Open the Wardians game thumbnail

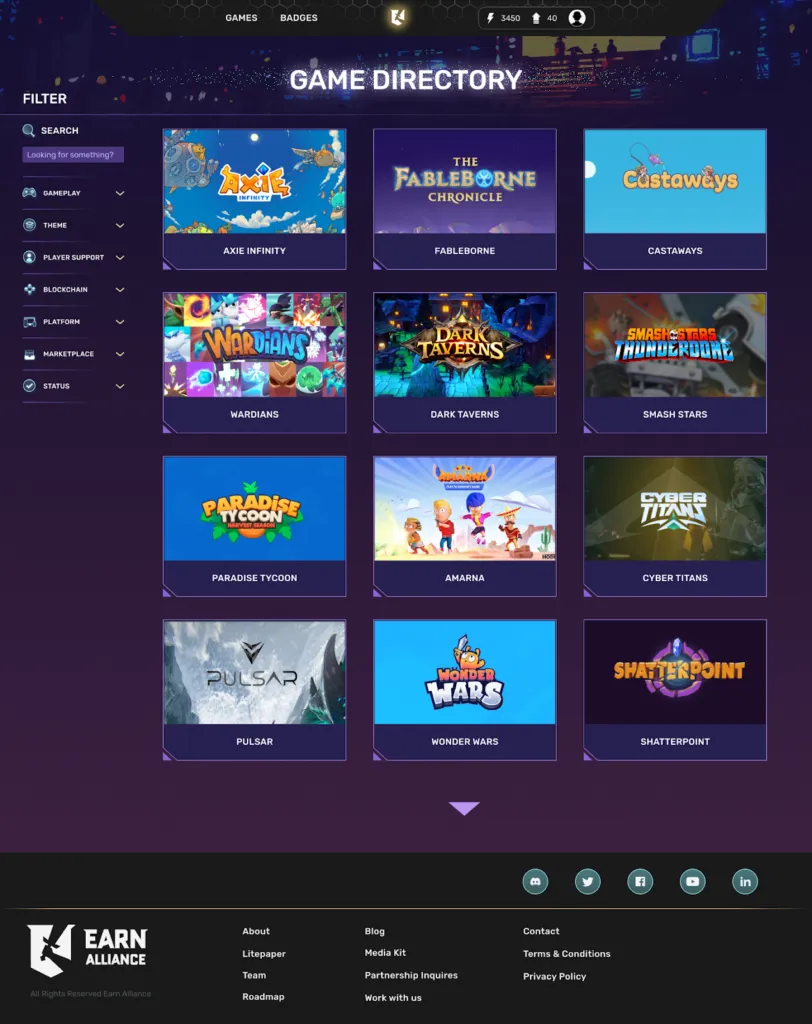tap(254, 345)
